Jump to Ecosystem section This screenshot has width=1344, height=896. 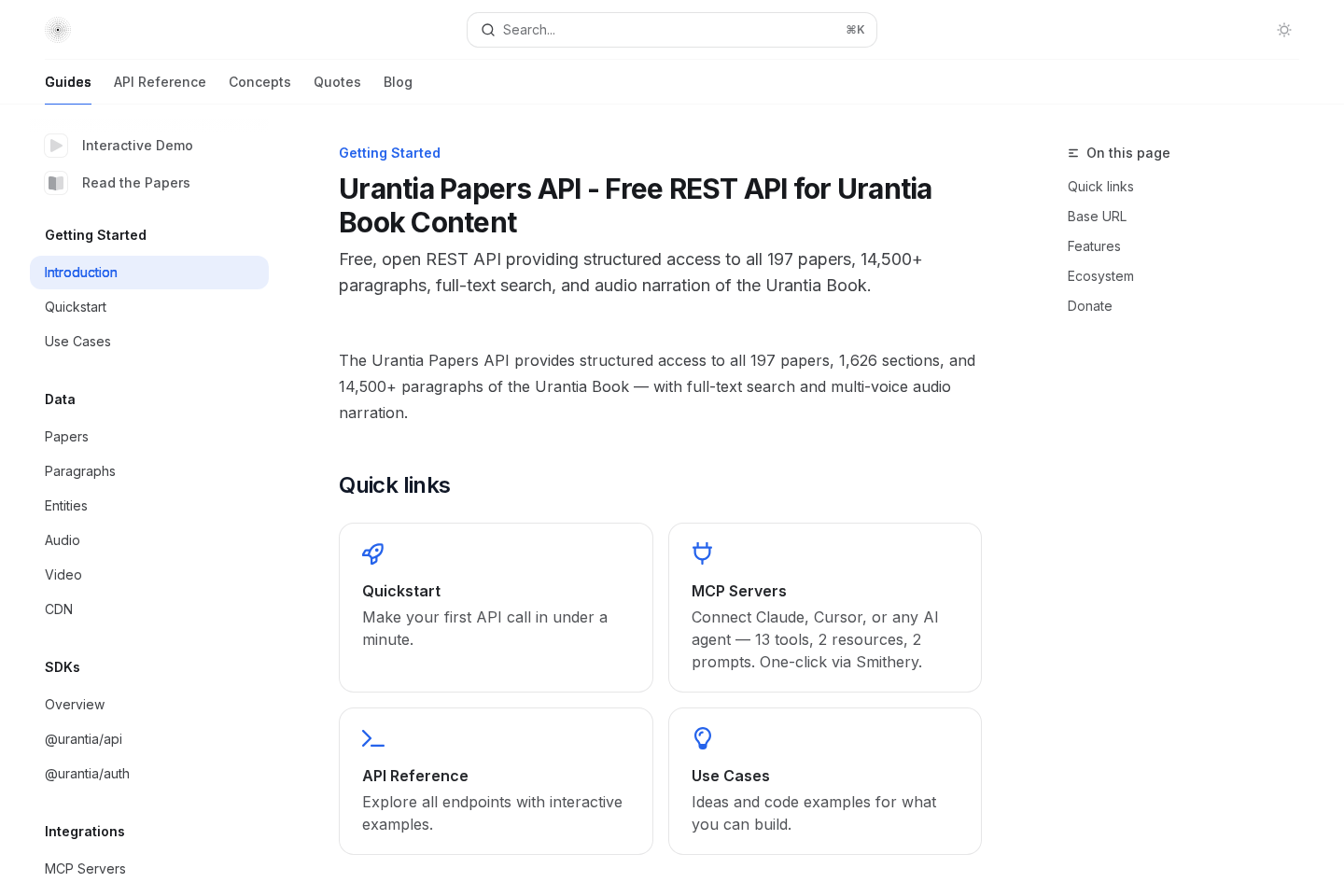tap(1100, 276)
